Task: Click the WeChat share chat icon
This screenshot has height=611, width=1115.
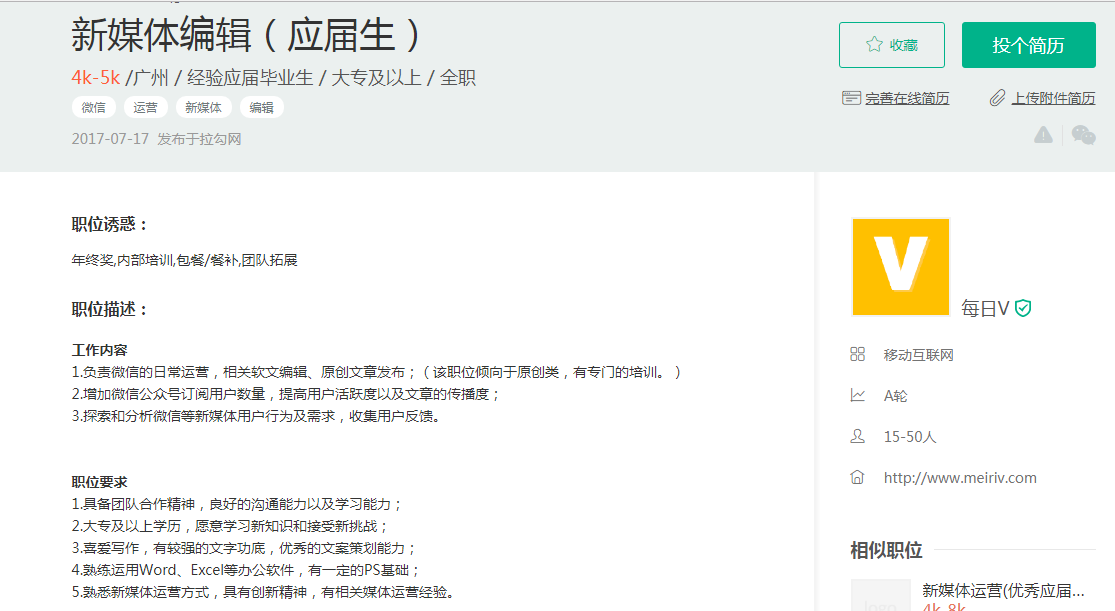Action: tap(1083, 134)
